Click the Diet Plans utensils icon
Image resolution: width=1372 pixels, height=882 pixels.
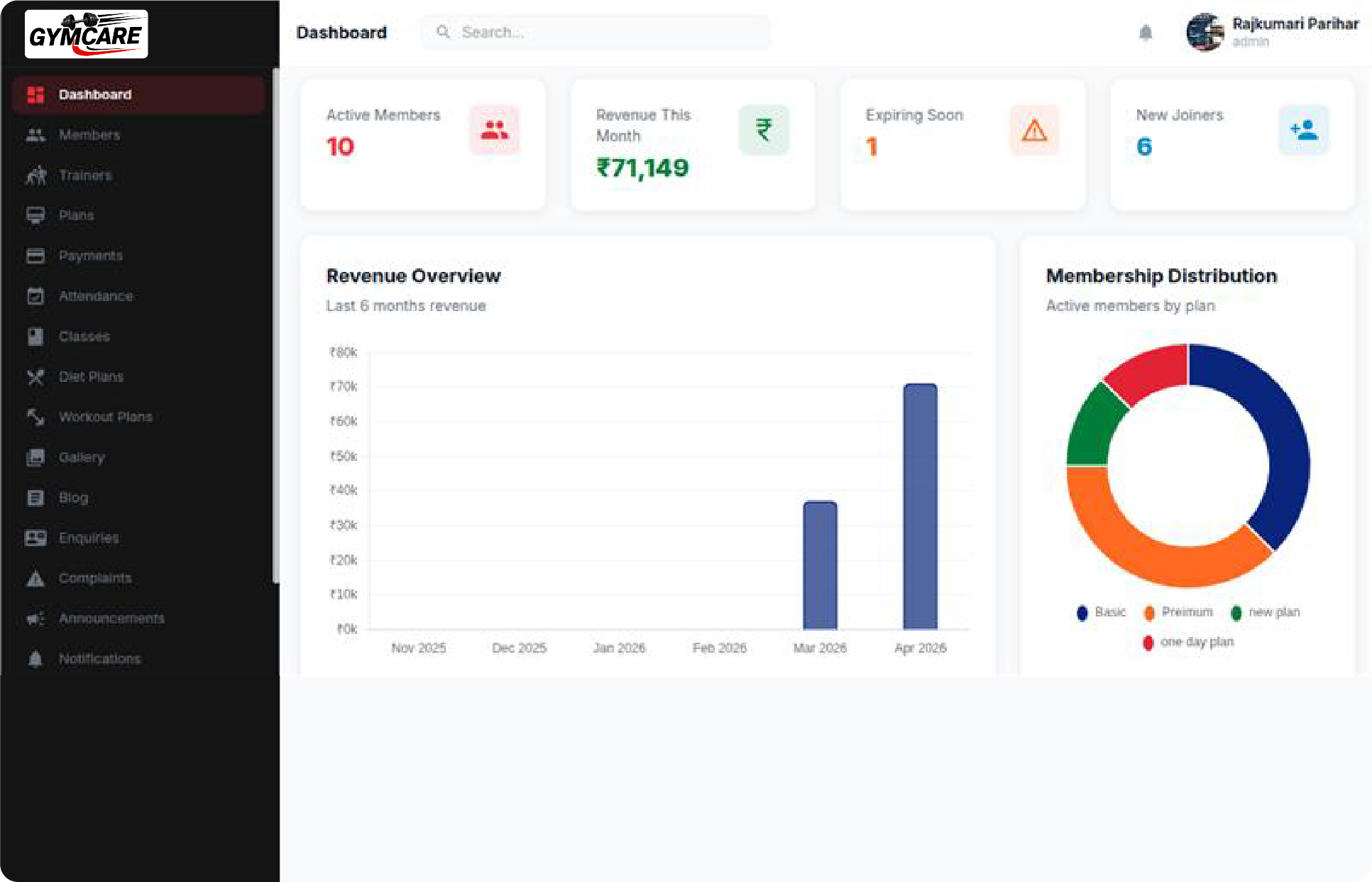tap(36, 376)
